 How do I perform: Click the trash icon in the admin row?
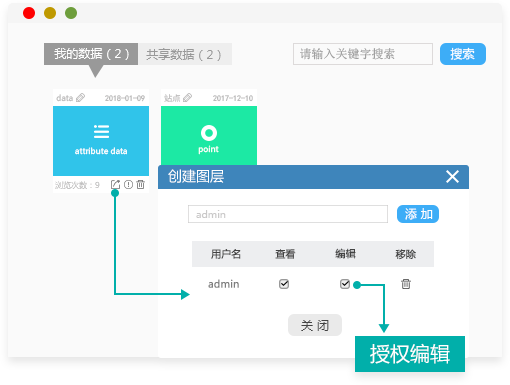point(406,284)
